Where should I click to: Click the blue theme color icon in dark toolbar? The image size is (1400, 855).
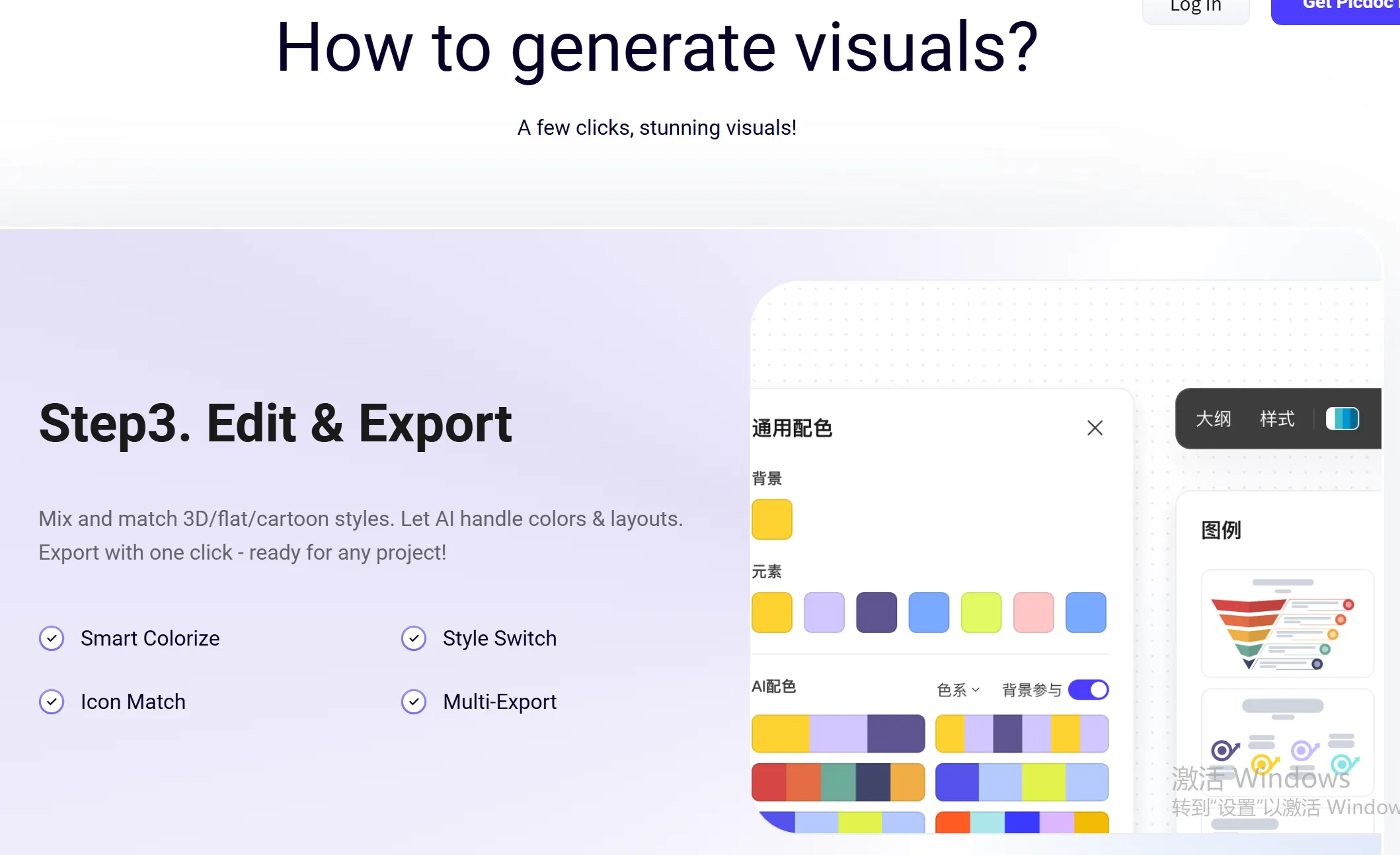coord(1342,419)
